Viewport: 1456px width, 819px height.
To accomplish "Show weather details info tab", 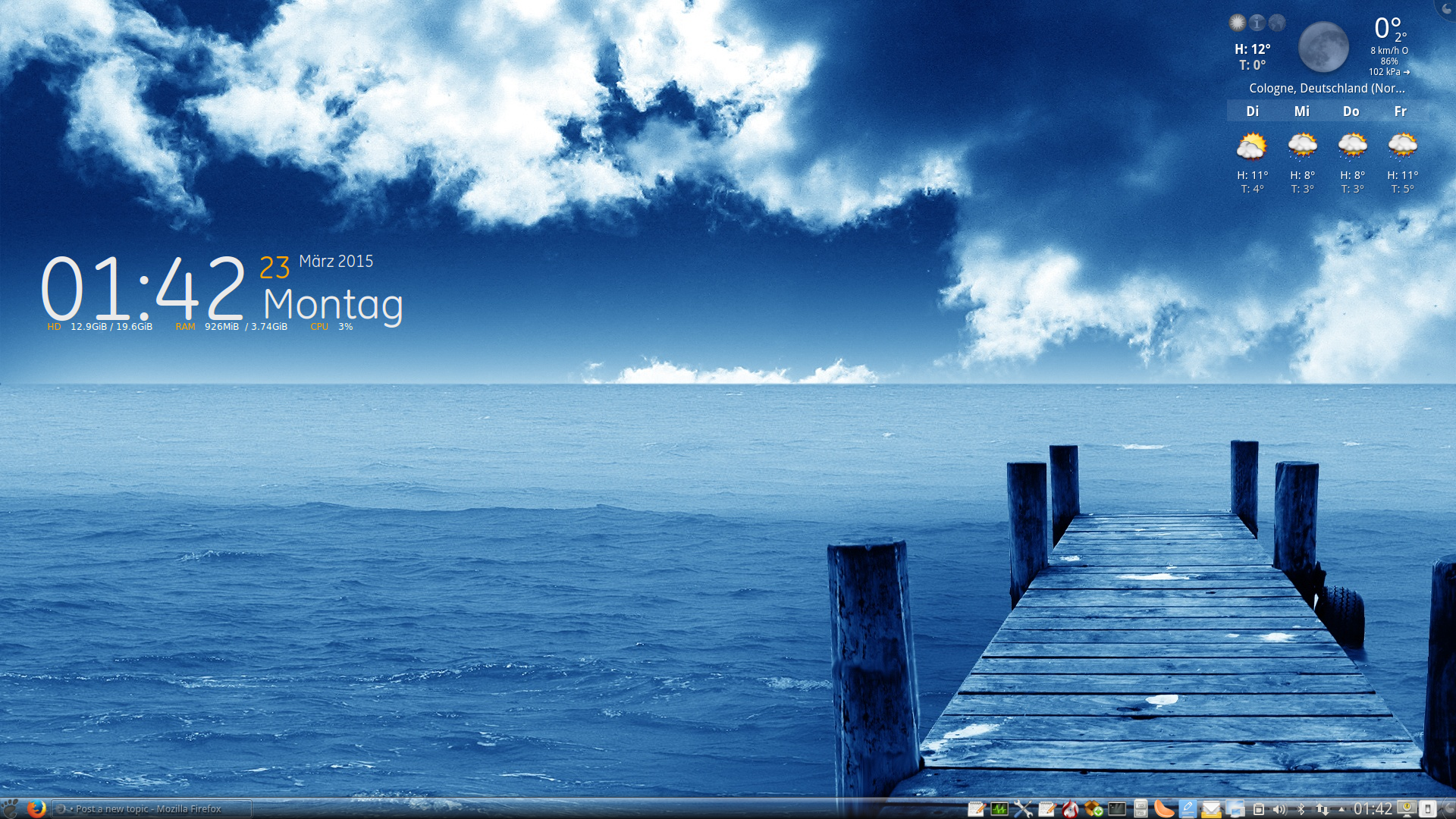I will click(1257, 23).
